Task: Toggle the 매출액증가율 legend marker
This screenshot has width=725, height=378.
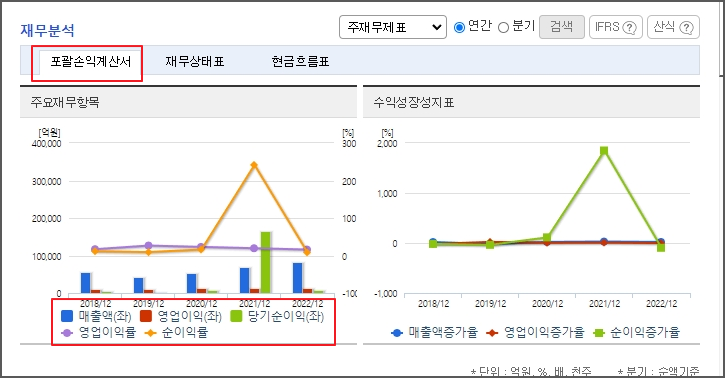Action: click(397, 333)
